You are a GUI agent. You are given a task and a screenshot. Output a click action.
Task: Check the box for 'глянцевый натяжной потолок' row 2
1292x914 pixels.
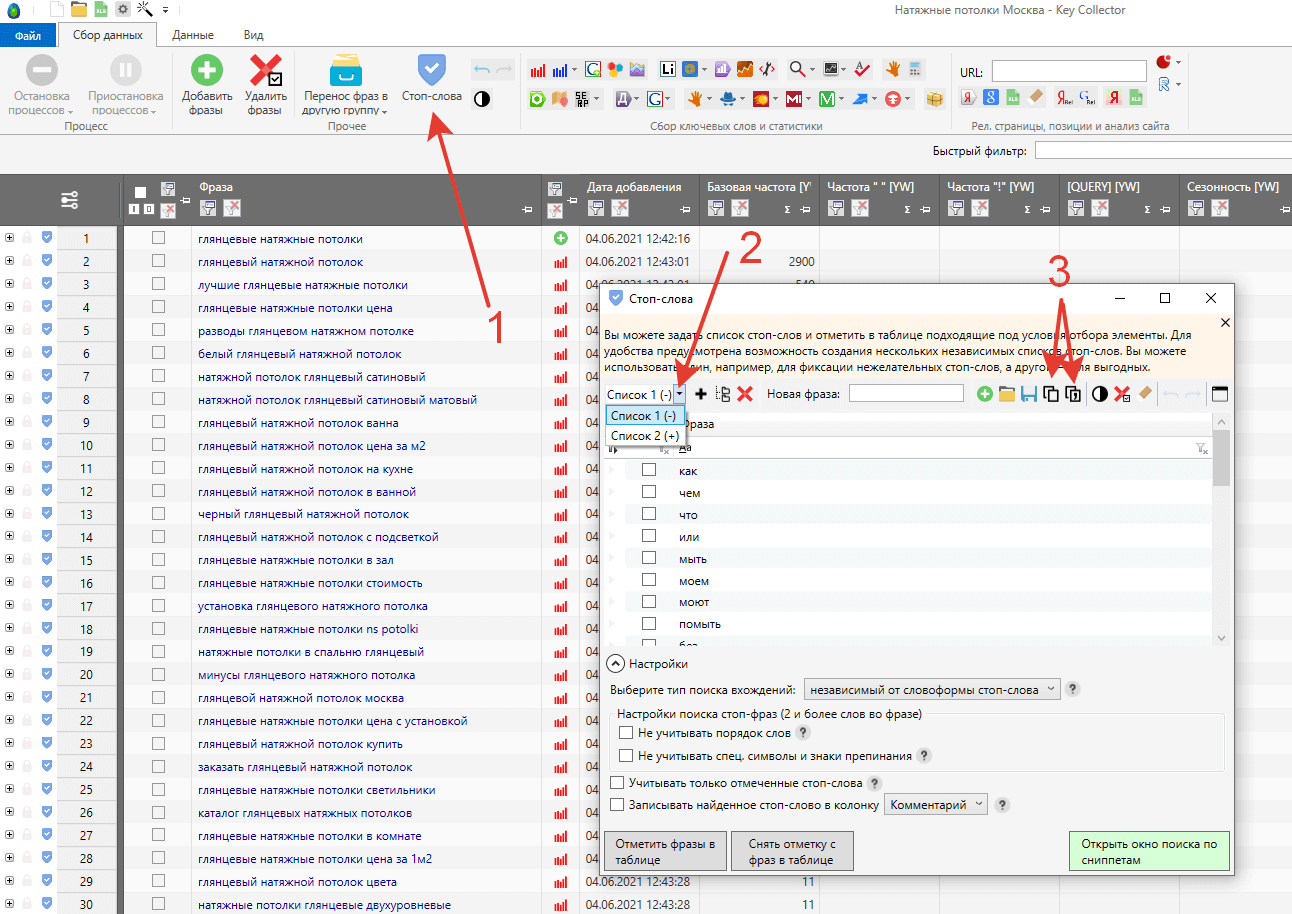(x=158, y=261)
